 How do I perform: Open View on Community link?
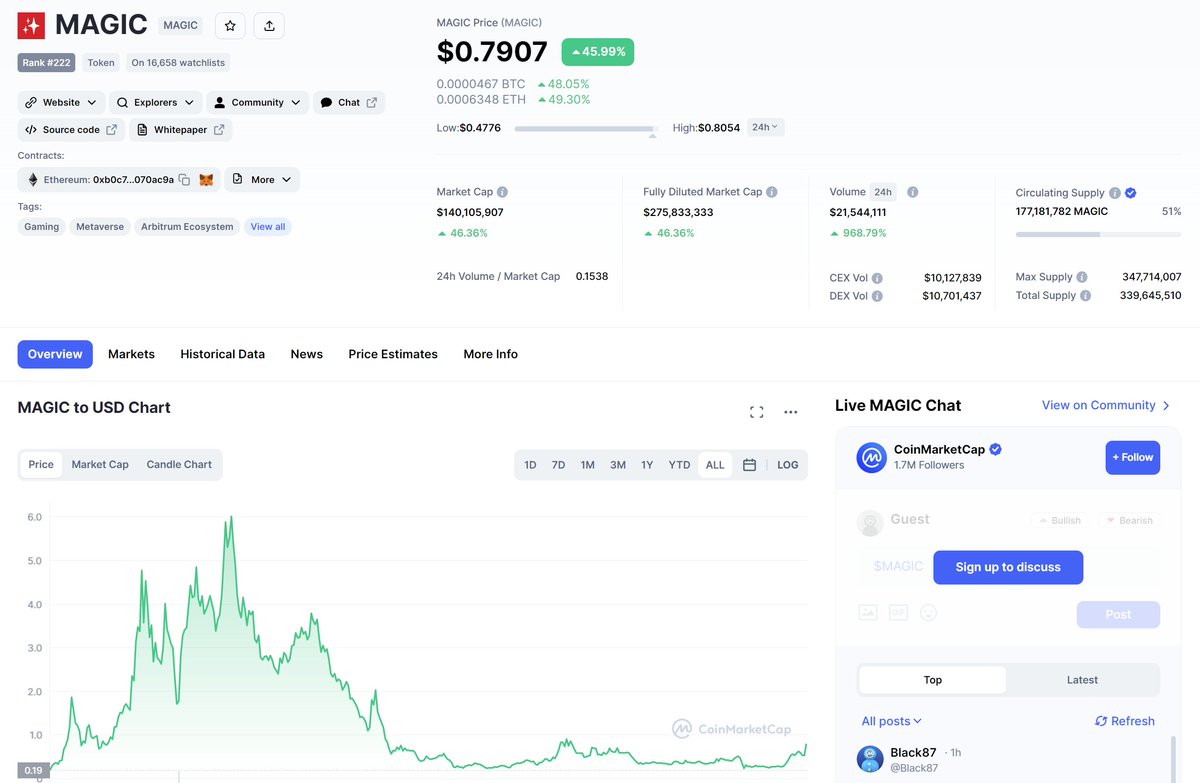[x=1106, y=405]
